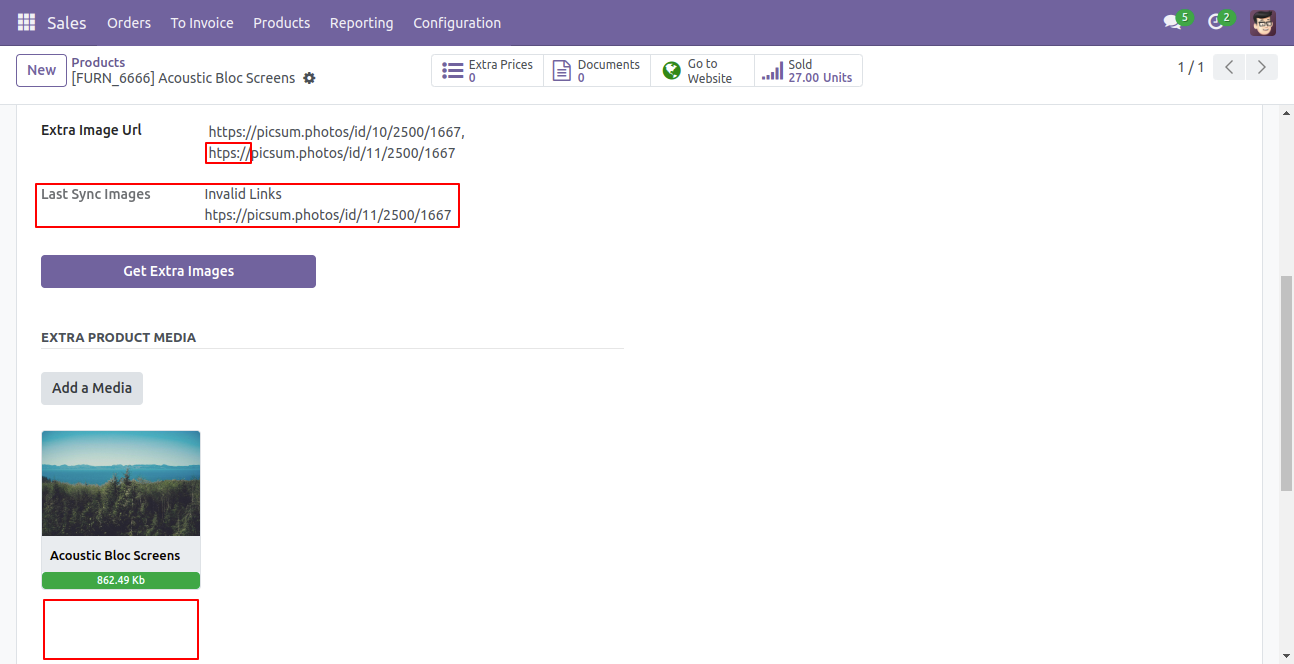Open the Products top menu
Image resolution: width=1294 pixels, height=664 pixels.
point(282,22)
